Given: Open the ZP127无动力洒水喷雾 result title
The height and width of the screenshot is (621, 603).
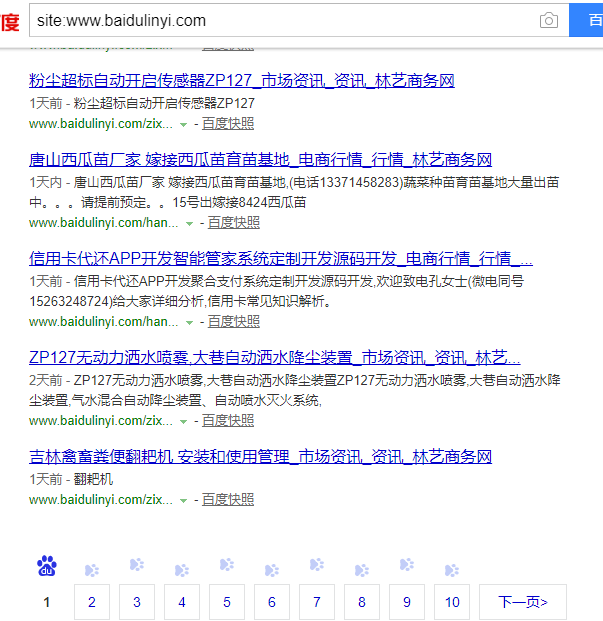Looking at the screenshot, I should pos(274,358).
